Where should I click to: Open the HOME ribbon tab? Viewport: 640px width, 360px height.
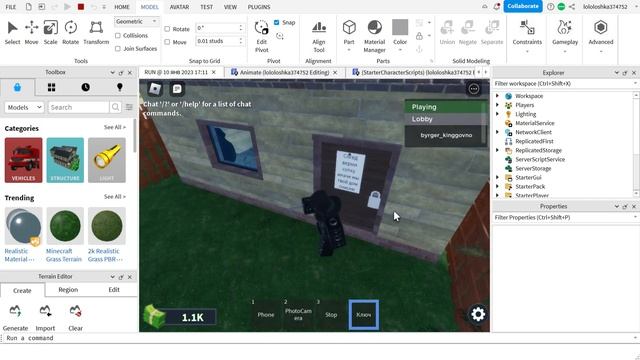point(122,7)
